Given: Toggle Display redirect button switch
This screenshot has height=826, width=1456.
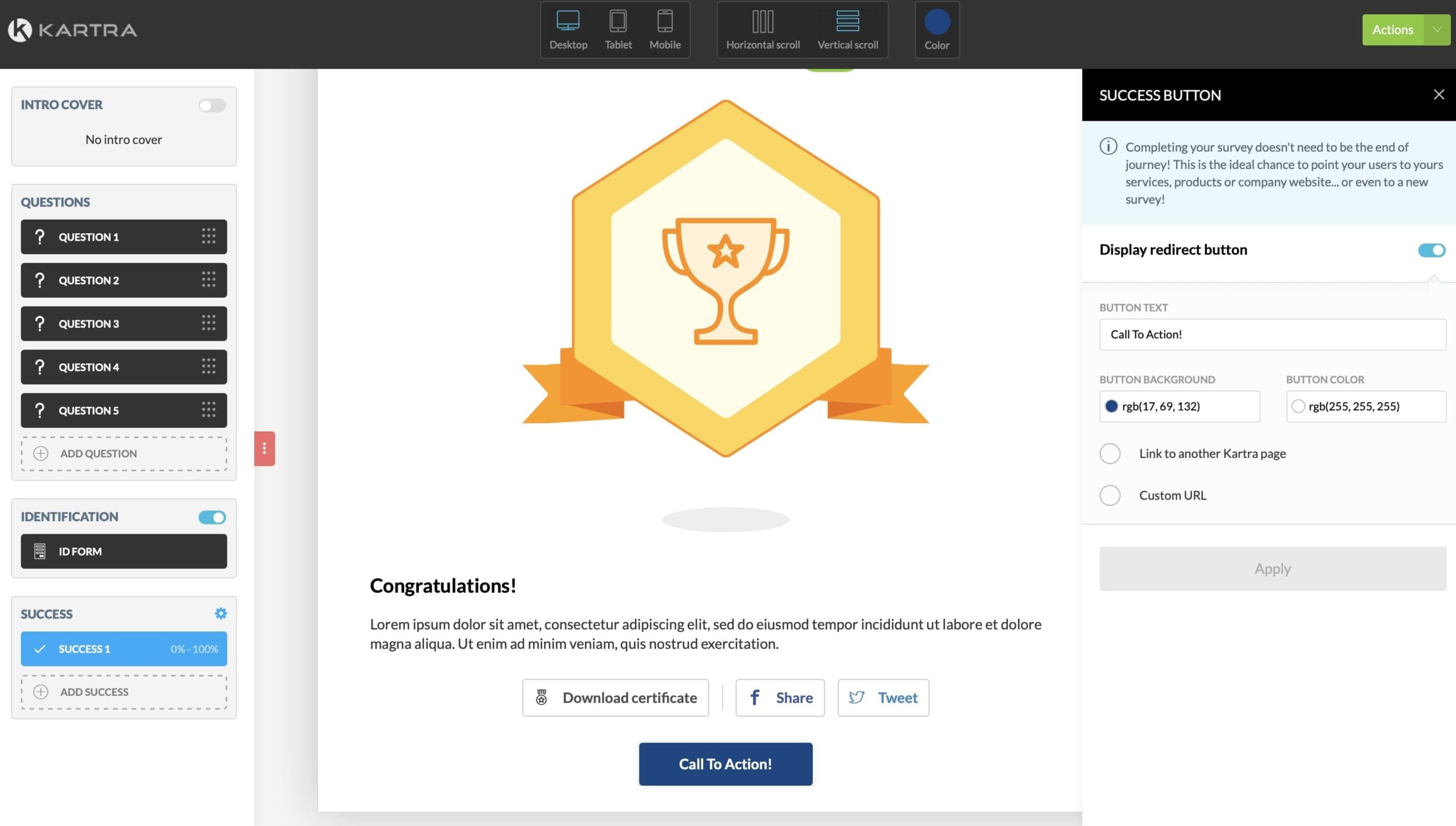Looking at the screenshot, I should click(x=1432, y=250).
